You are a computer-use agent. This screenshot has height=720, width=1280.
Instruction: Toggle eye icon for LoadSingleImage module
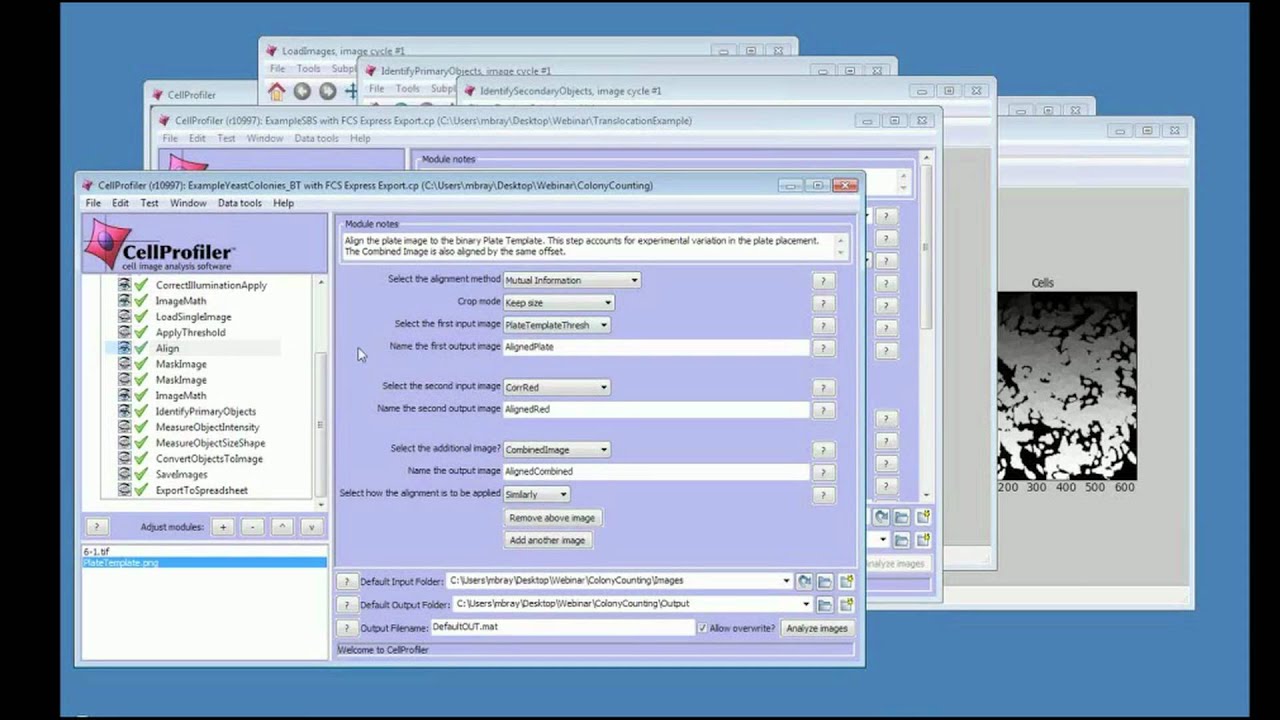(x=125, y=317)
